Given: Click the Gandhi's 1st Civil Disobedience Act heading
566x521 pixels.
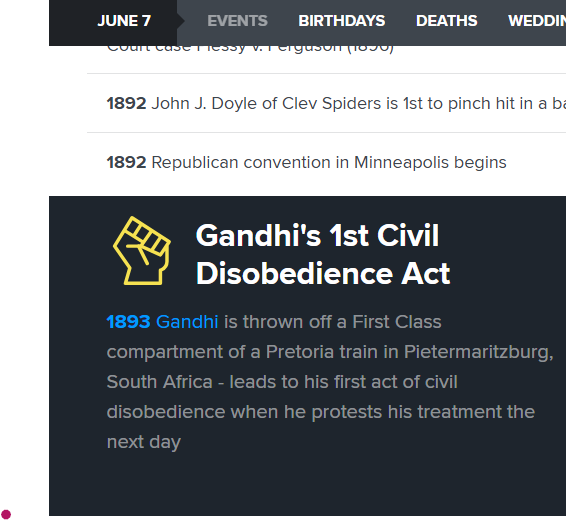Looking at the screenshot, I should (323, 255).
